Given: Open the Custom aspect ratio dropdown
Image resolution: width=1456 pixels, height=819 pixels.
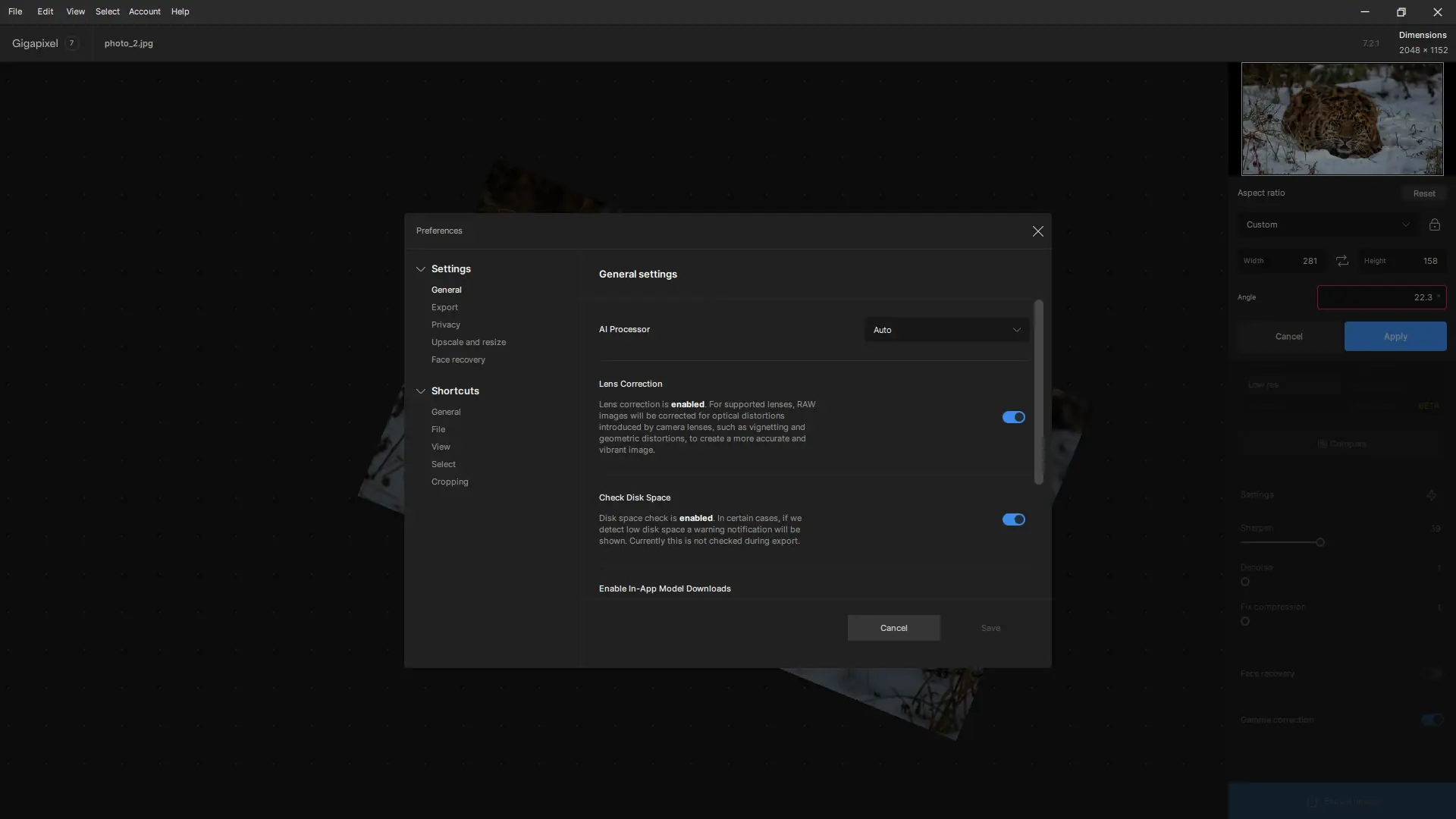Looking at the screenshot, I should click(1327, 224).
